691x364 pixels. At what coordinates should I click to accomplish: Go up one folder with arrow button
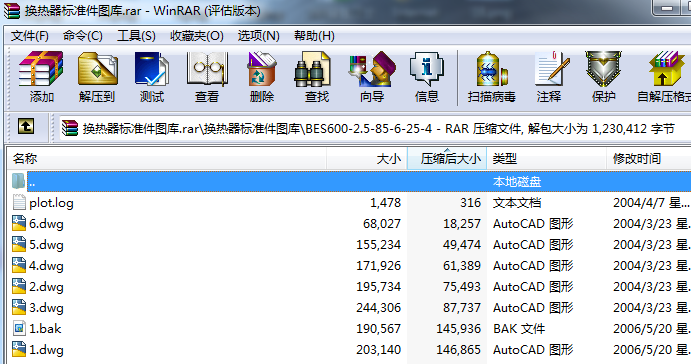click(x=26, y=127)
